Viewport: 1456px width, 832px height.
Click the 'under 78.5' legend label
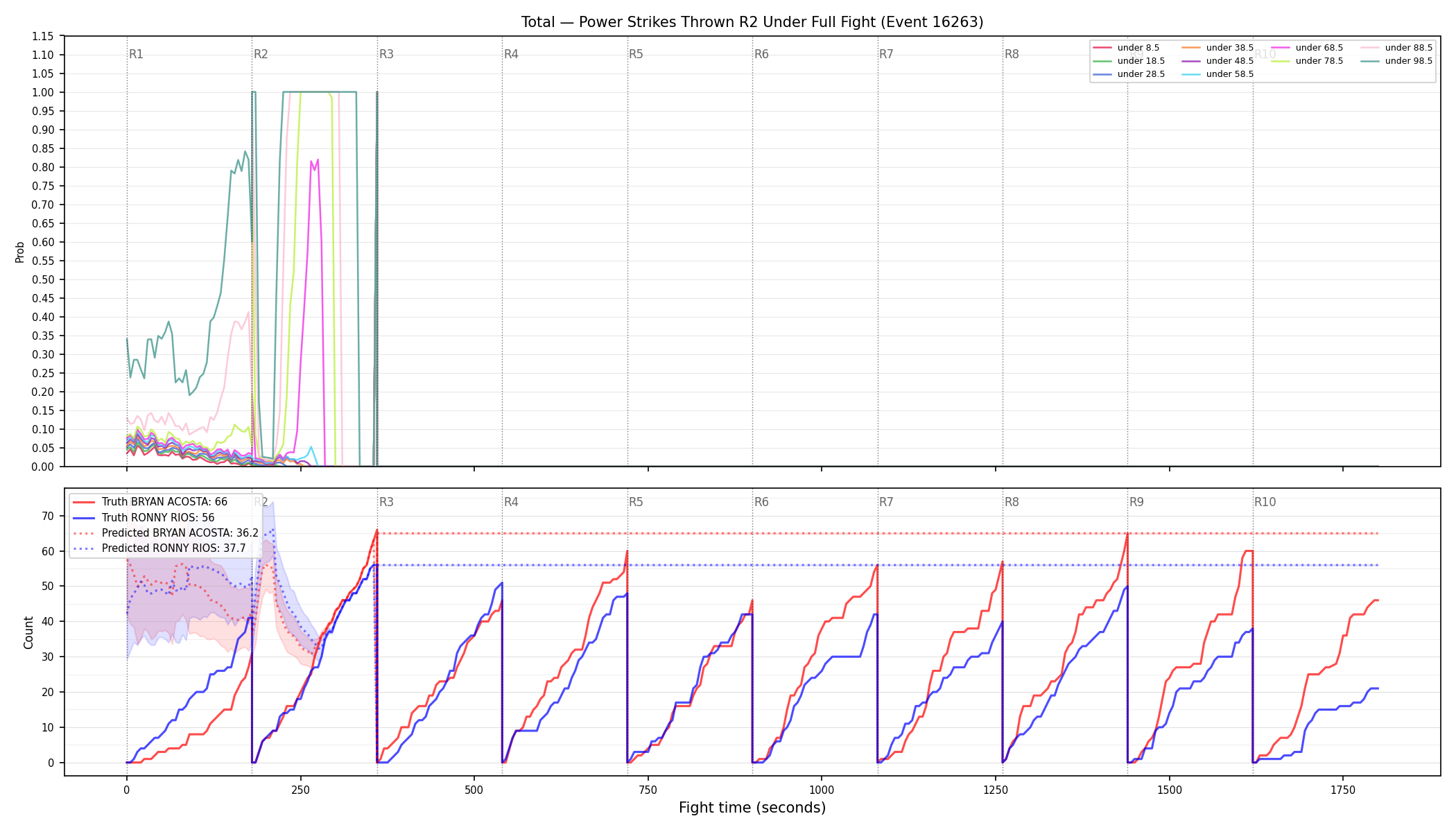[x=1319, y=61]
